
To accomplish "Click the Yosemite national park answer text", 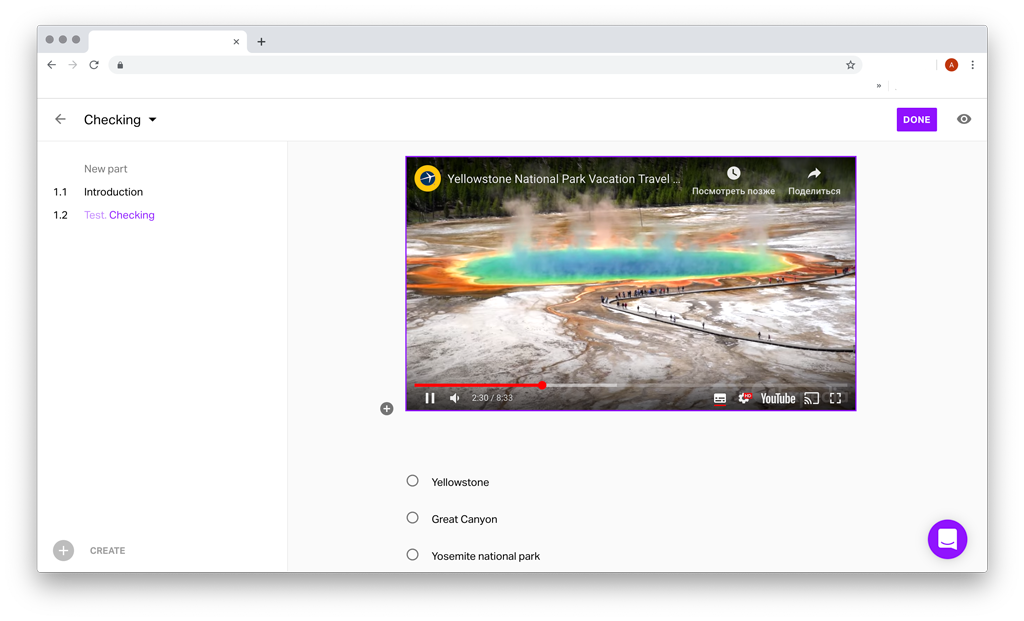I will tap(485, 556).
